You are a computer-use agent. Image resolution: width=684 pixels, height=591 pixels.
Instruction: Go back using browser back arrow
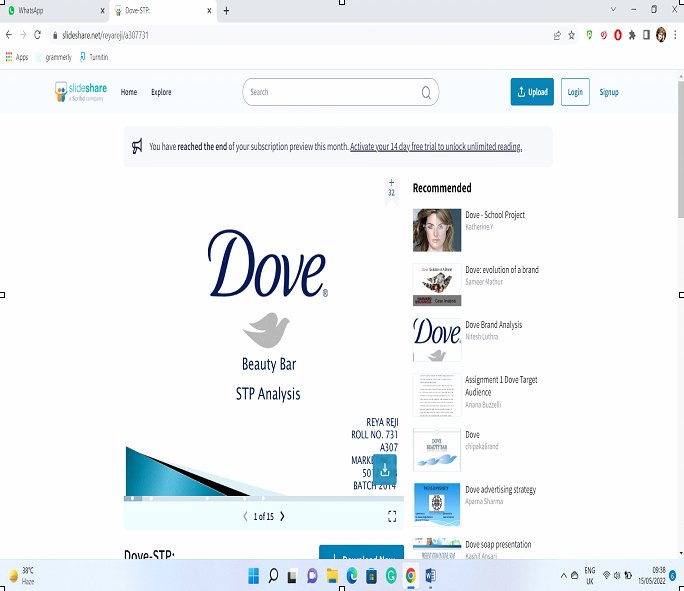pyautogui.click(x=9, y=35)
